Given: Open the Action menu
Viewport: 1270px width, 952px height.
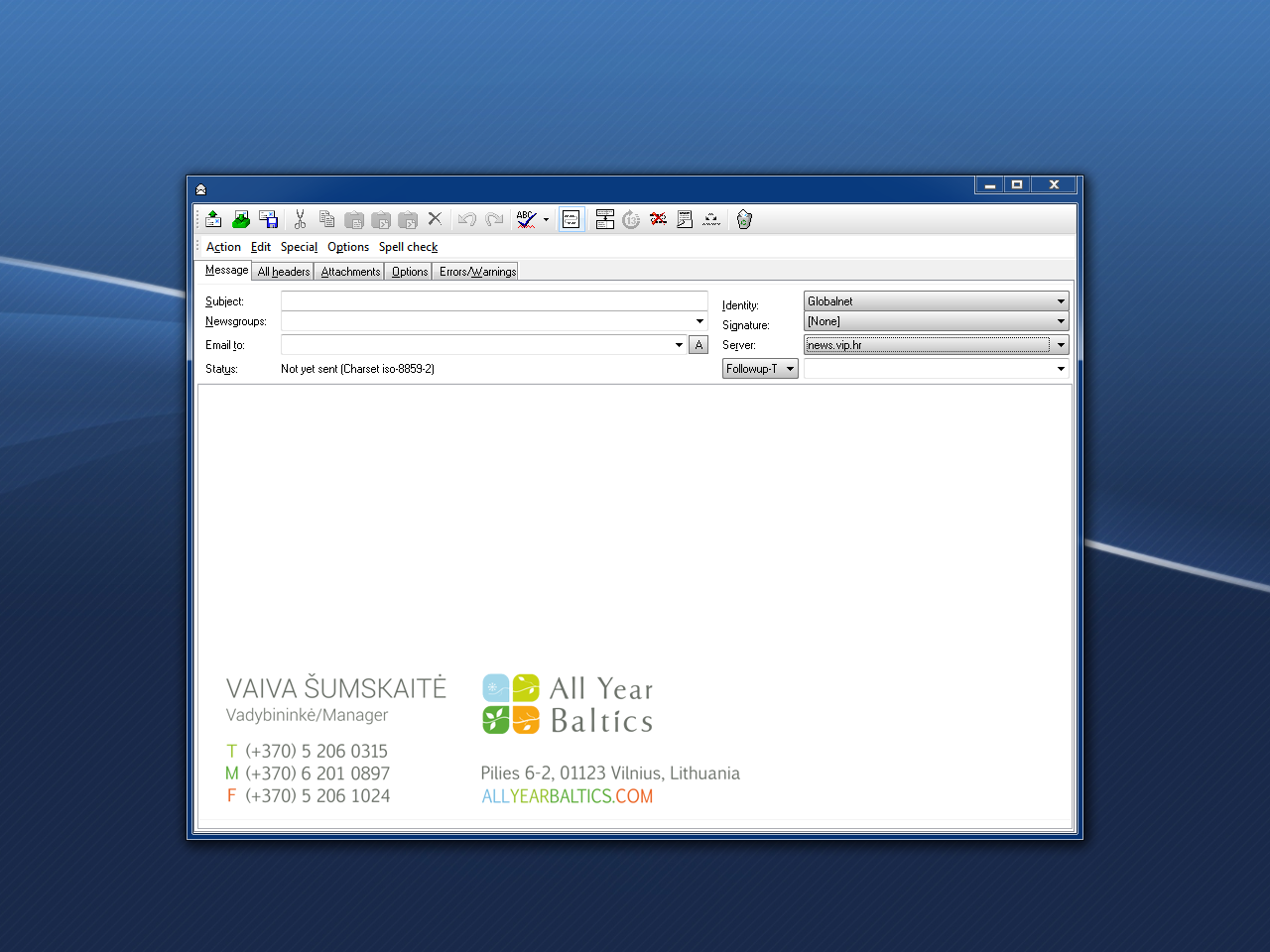Looking at the screenshot, I should tap(223, 247).
